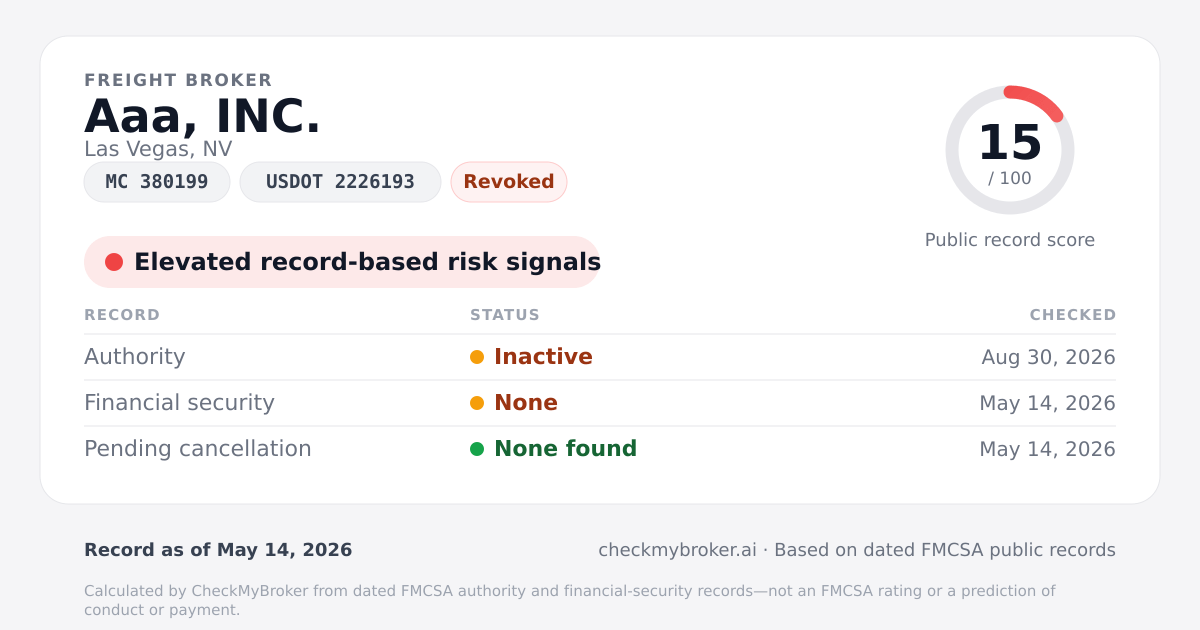
Task: Click the Aug 30, 2026 checked date
Action: click(1048, 357)
